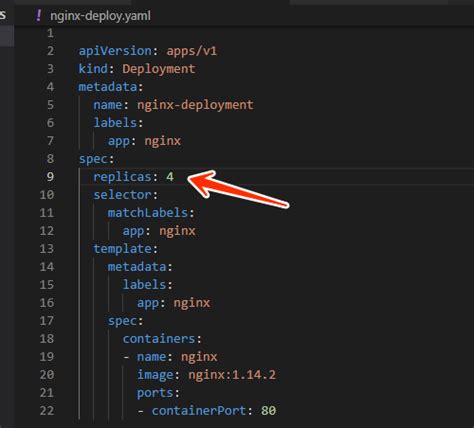Click line number 1 in the gutter

point(50,33)
